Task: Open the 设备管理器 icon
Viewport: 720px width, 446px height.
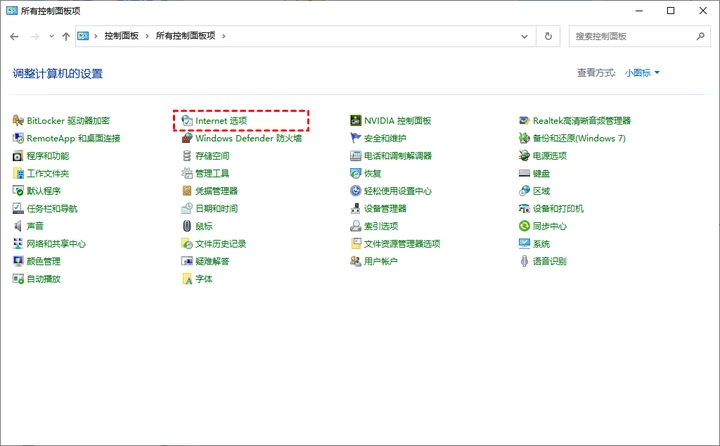Action: (355, 209)
